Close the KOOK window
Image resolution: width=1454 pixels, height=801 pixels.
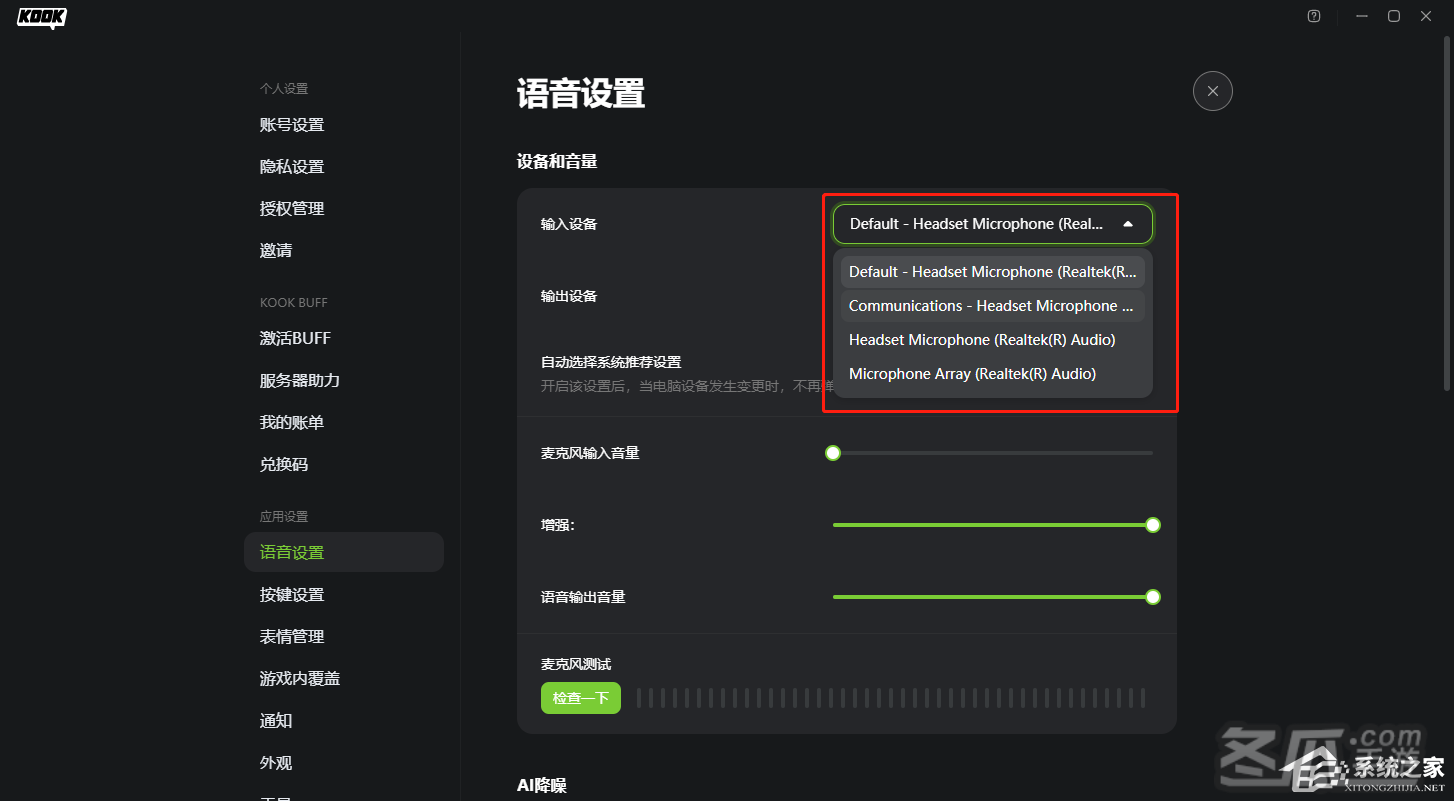pos(1426,16)
